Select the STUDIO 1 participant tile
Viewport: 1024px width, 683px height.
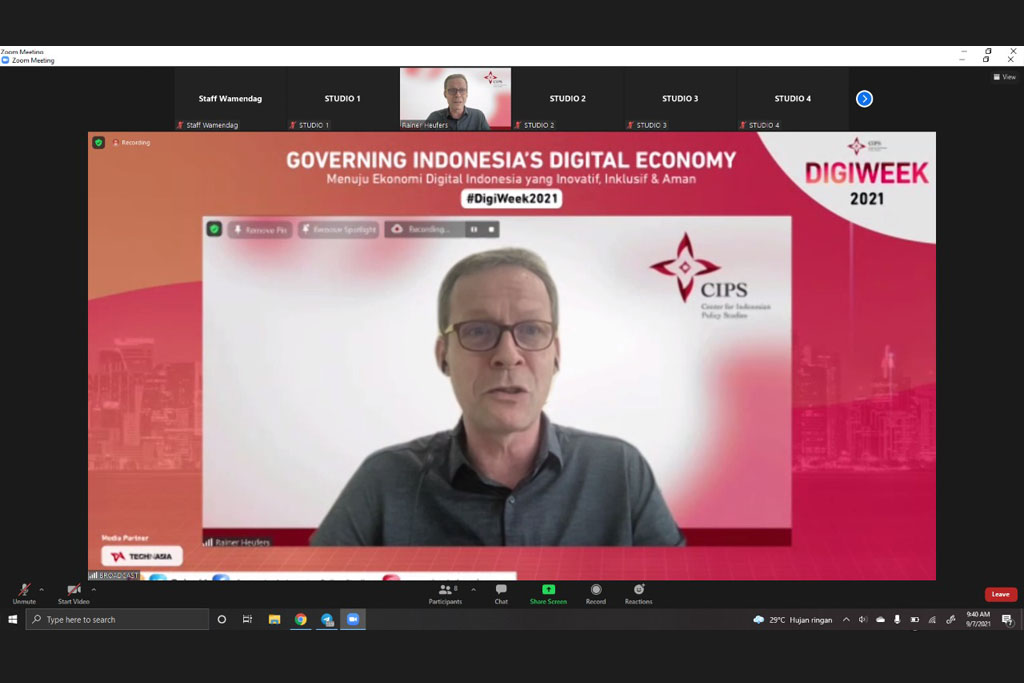342,99
